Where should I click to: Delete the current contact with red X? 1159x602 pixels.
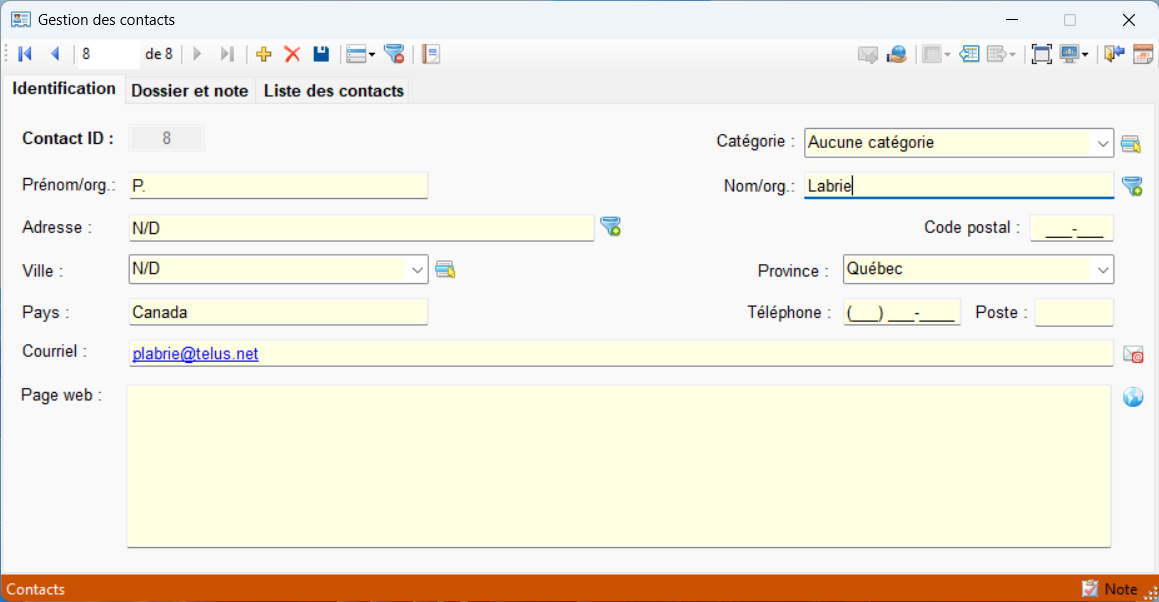[x=292, y=54]
